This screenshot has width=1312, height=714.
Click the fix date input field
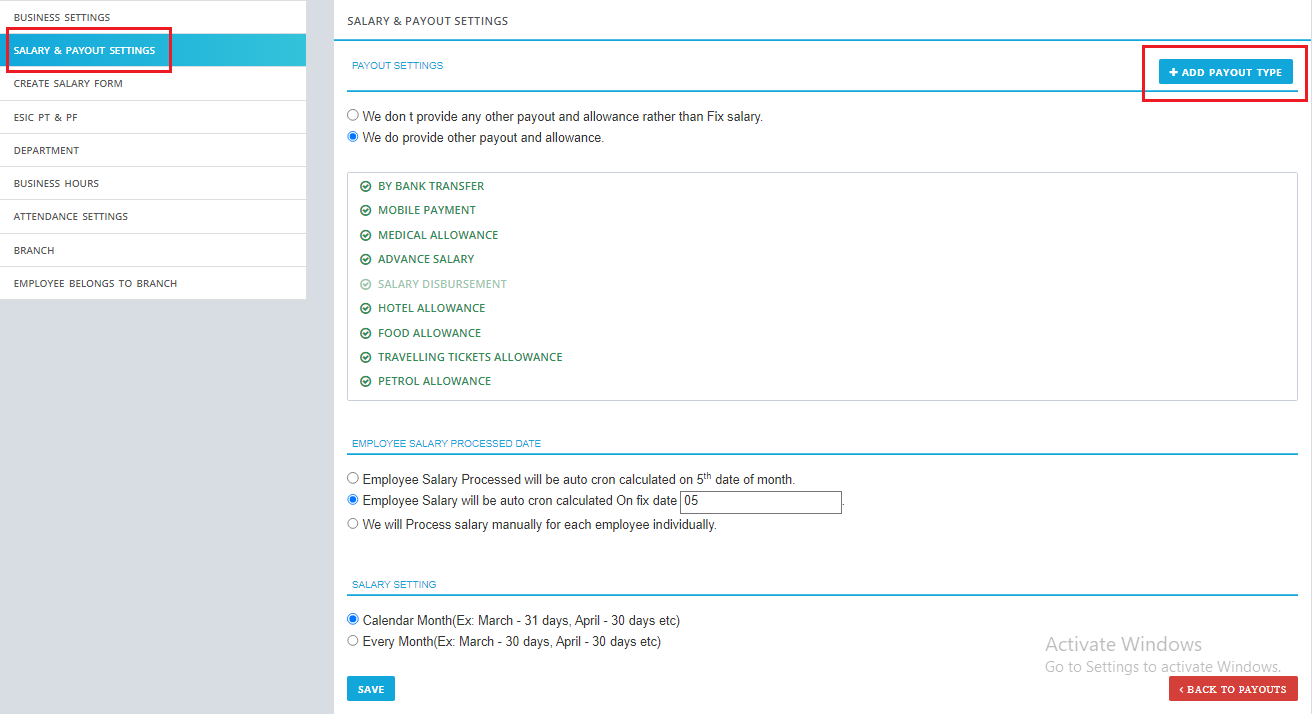pos(761,502)
